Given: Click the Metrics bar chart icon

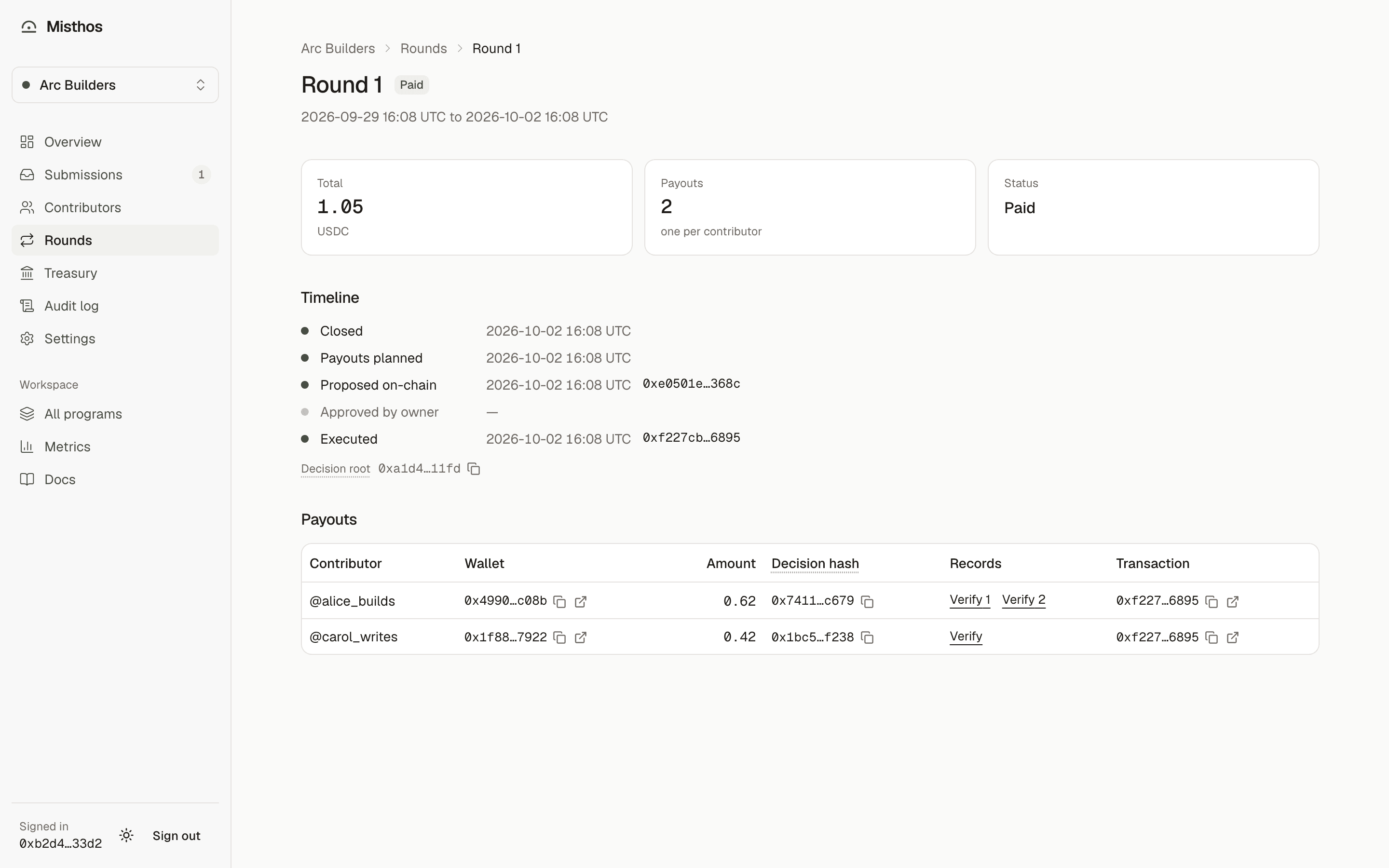Looking at the screenshot, I should coord(27,447).
